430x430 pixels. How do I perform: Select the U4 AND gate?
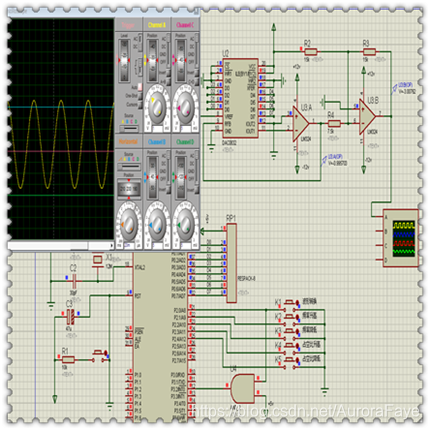(x=242, y=389)
